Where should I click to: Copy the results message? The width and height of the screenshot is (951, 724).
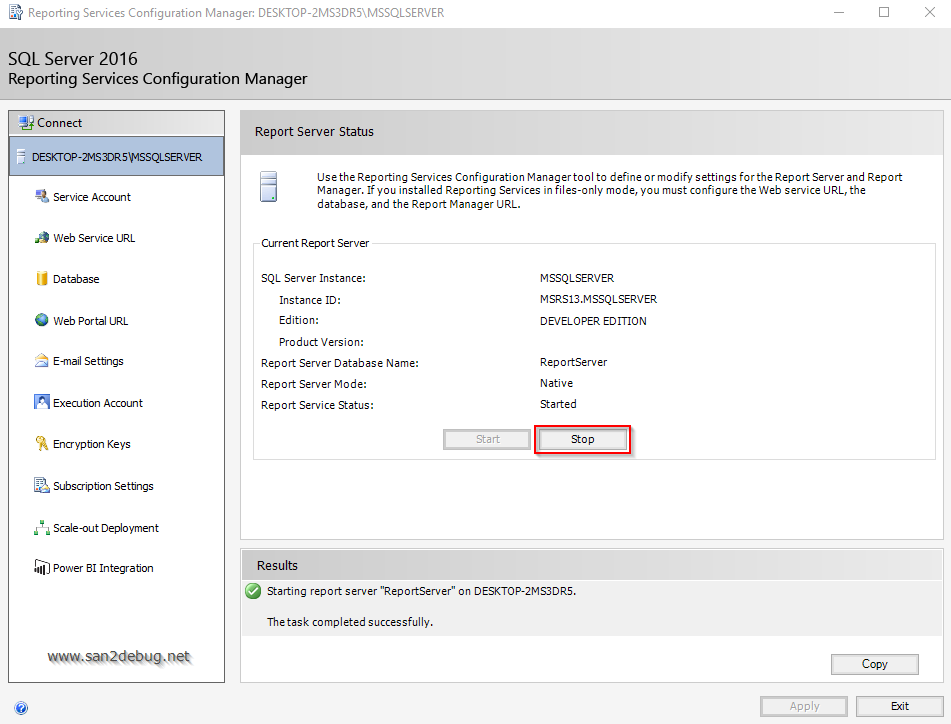point(874,664)
